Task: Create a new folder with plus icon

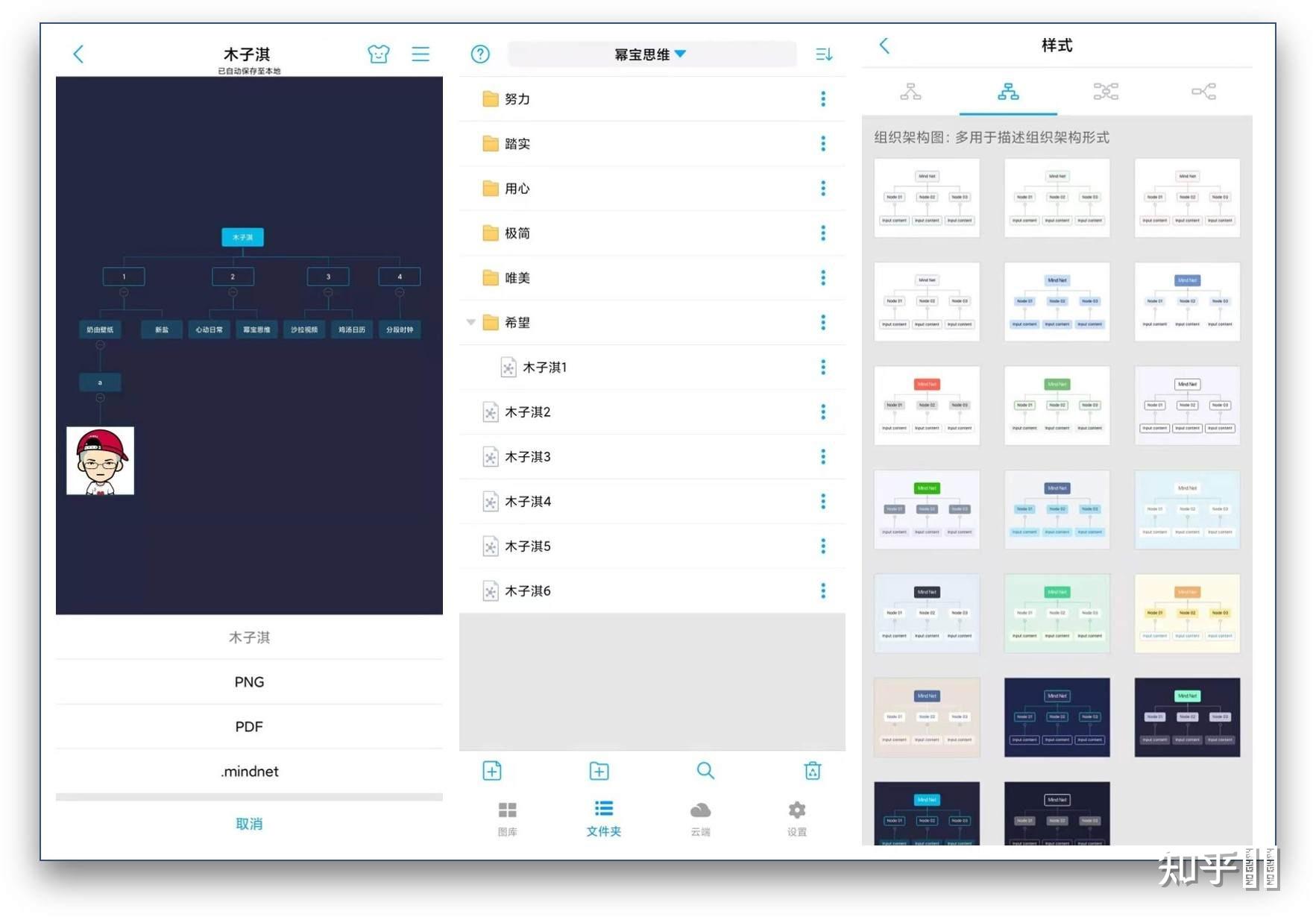Action: [599, 771]
